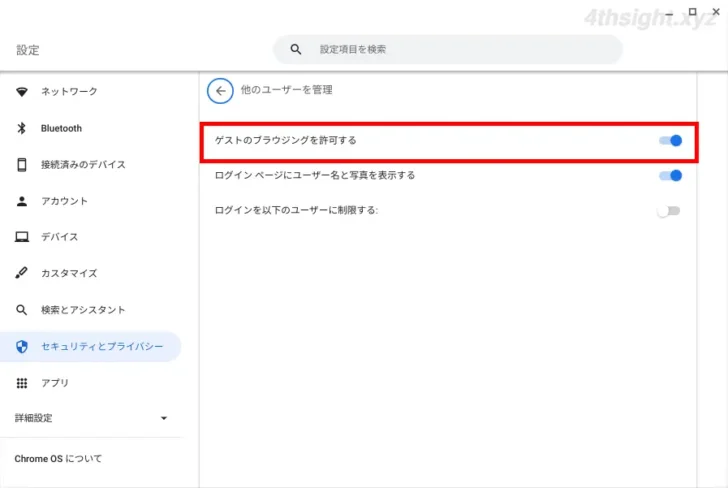Click the magnifier icon for 検索とアシスタント
The image size is (728, 488).
(x=22, y=310)
